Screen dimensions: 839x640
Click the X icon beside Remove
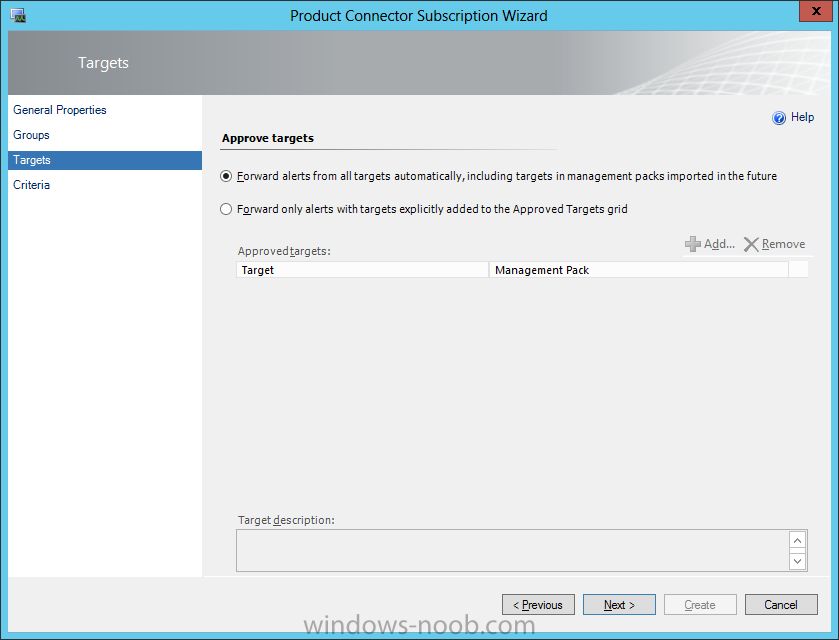point(751,244)
